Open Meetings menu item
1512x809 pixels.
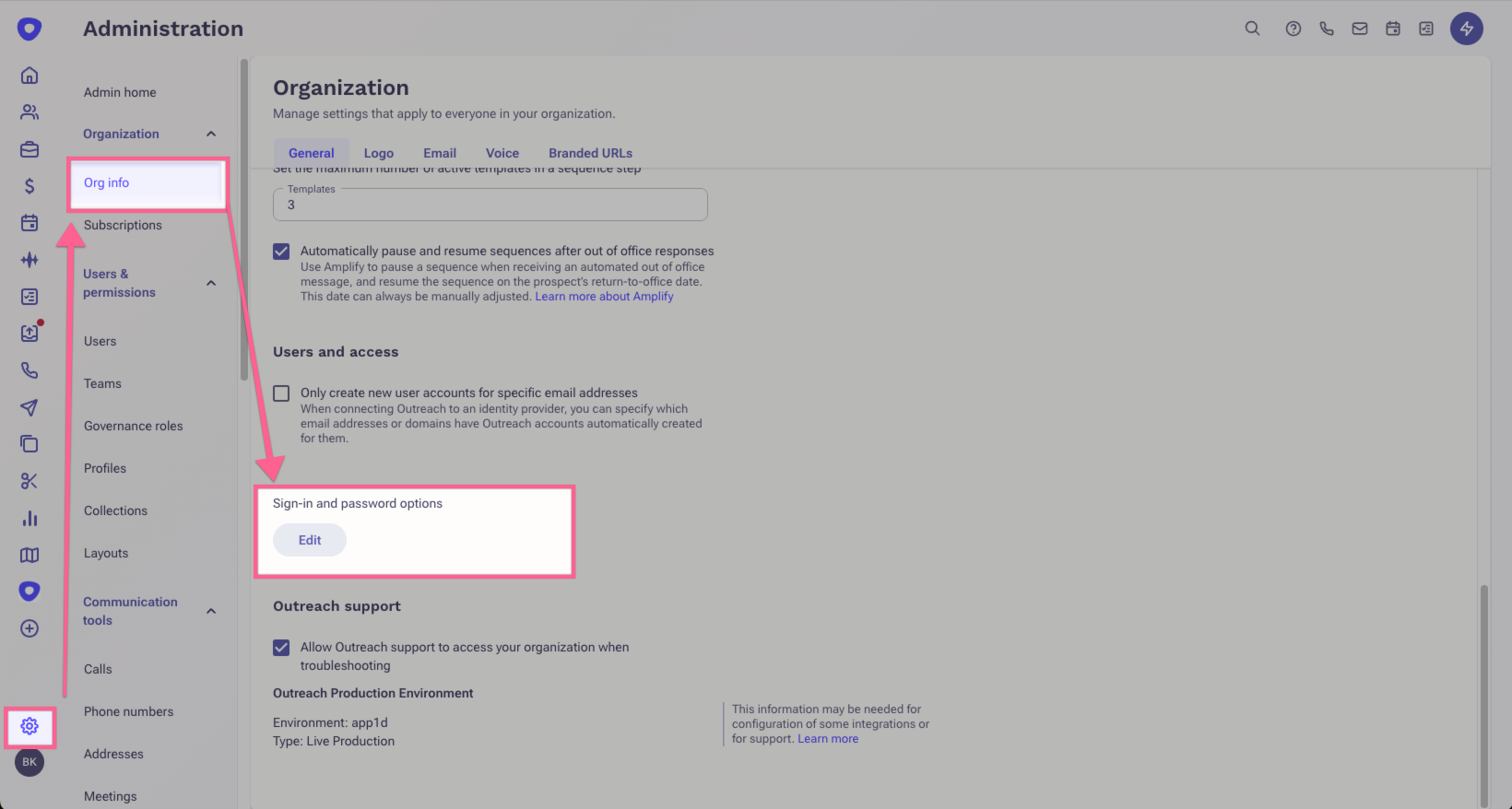(110, 796)
